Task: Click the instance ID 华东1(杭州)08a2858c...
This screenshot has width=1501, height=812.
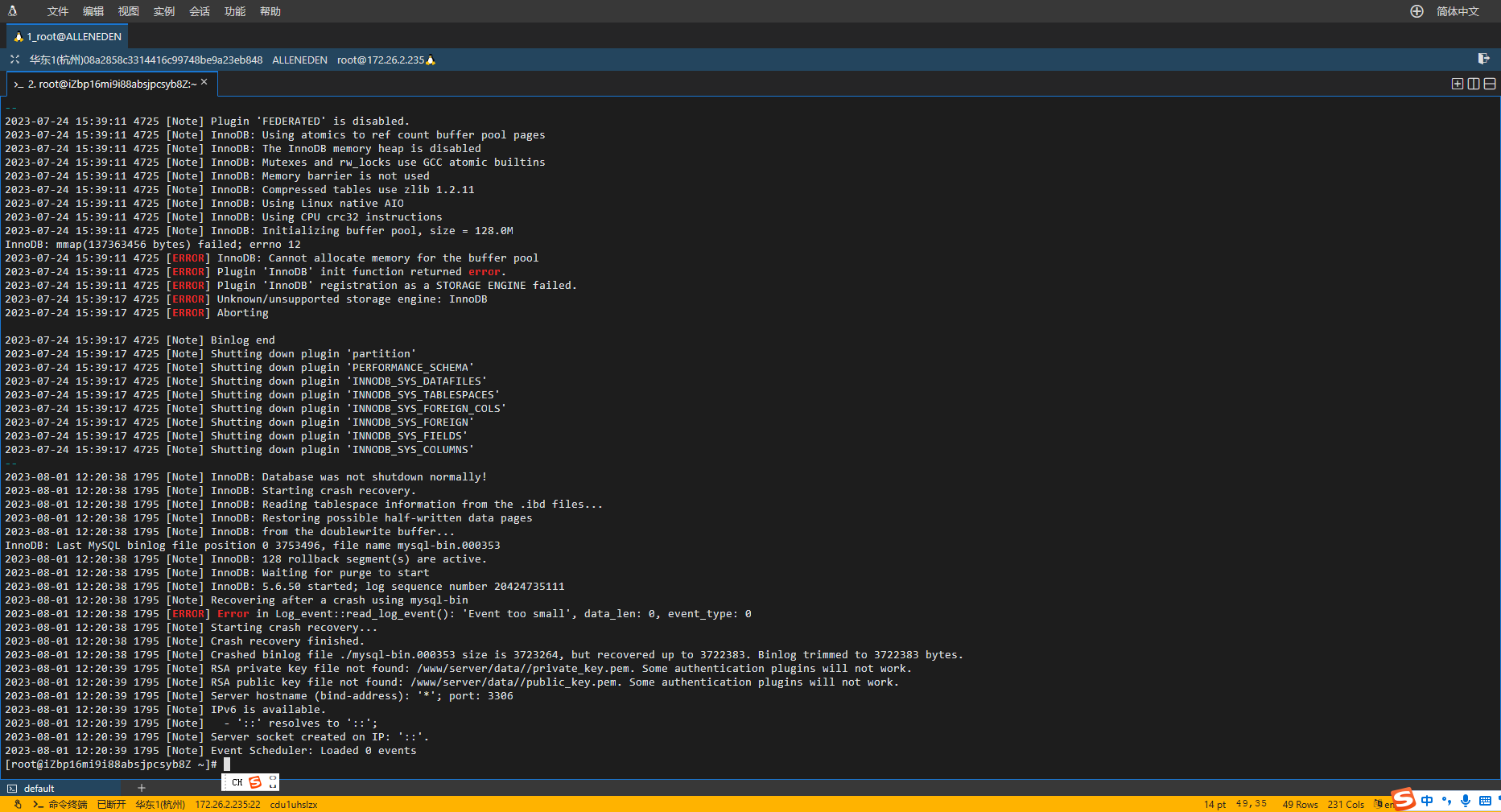Action: tap(146, 60)
